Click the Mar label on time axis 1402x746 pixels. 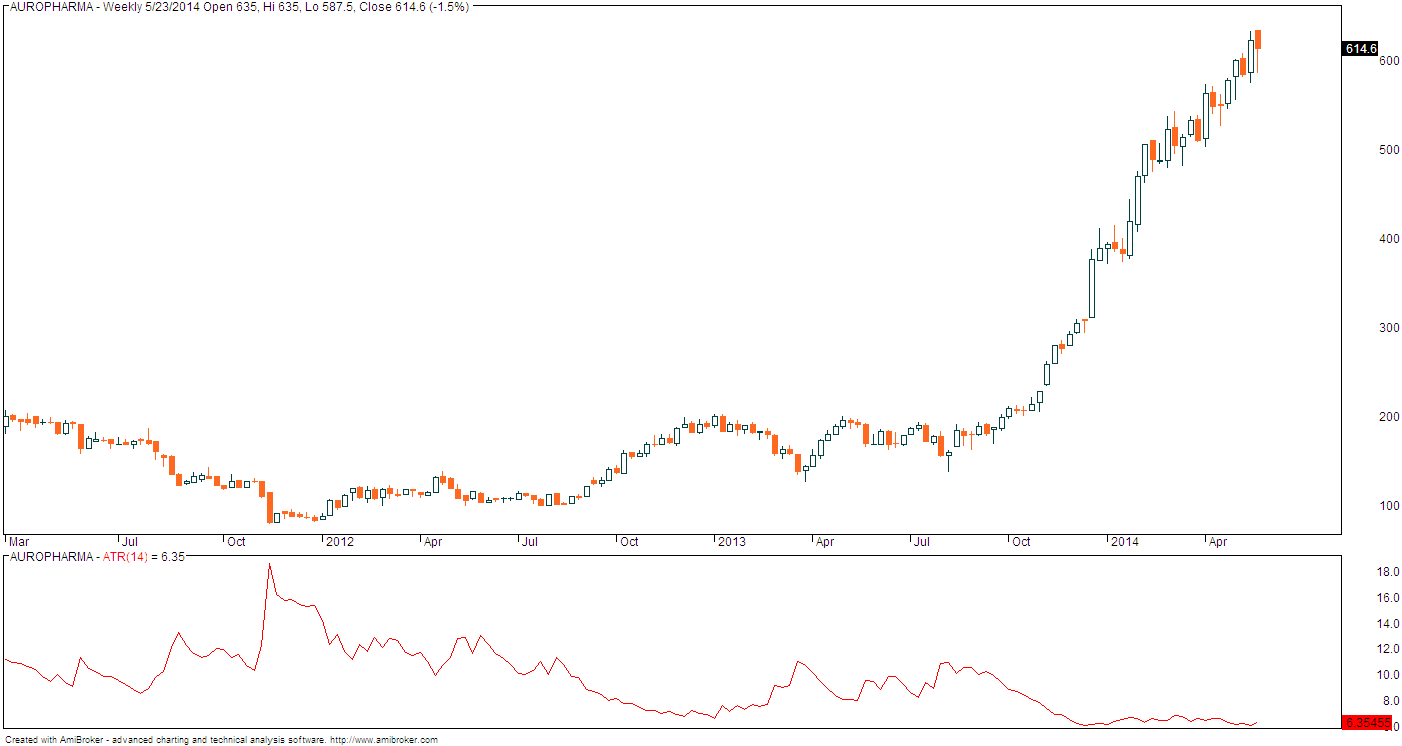pos(18,541)
